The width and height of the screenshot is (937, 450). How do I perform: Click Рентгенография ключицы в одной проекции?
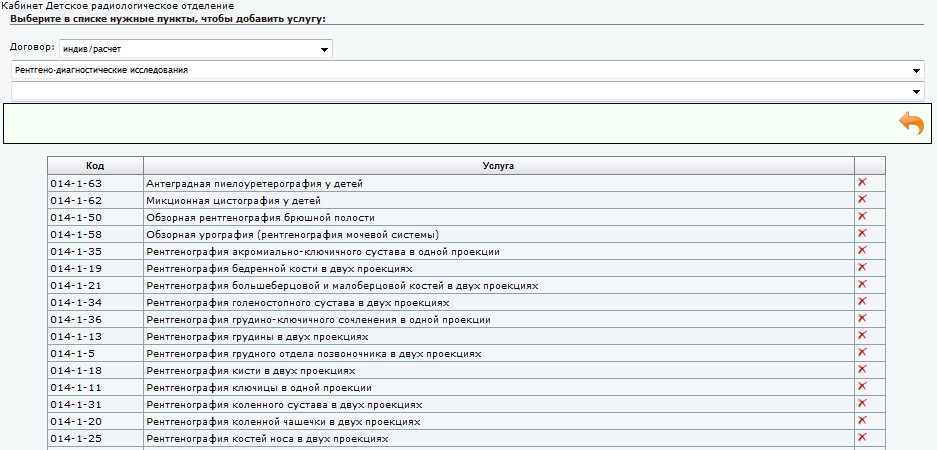(x=259, y=388)
